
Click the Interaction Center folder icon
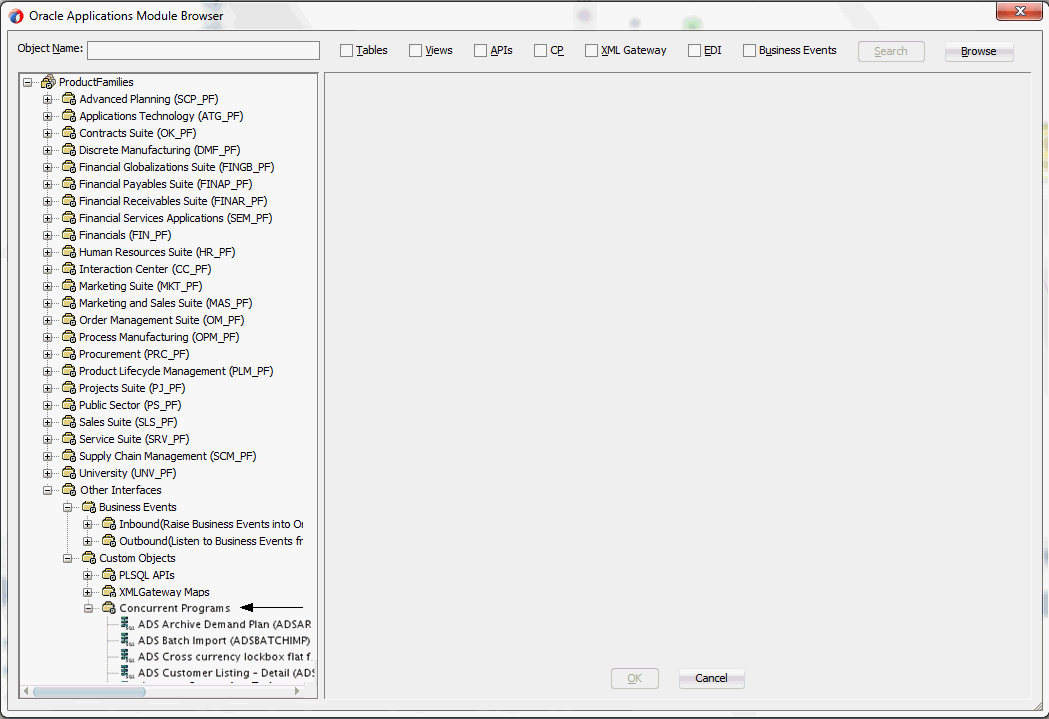coord(69,269)
